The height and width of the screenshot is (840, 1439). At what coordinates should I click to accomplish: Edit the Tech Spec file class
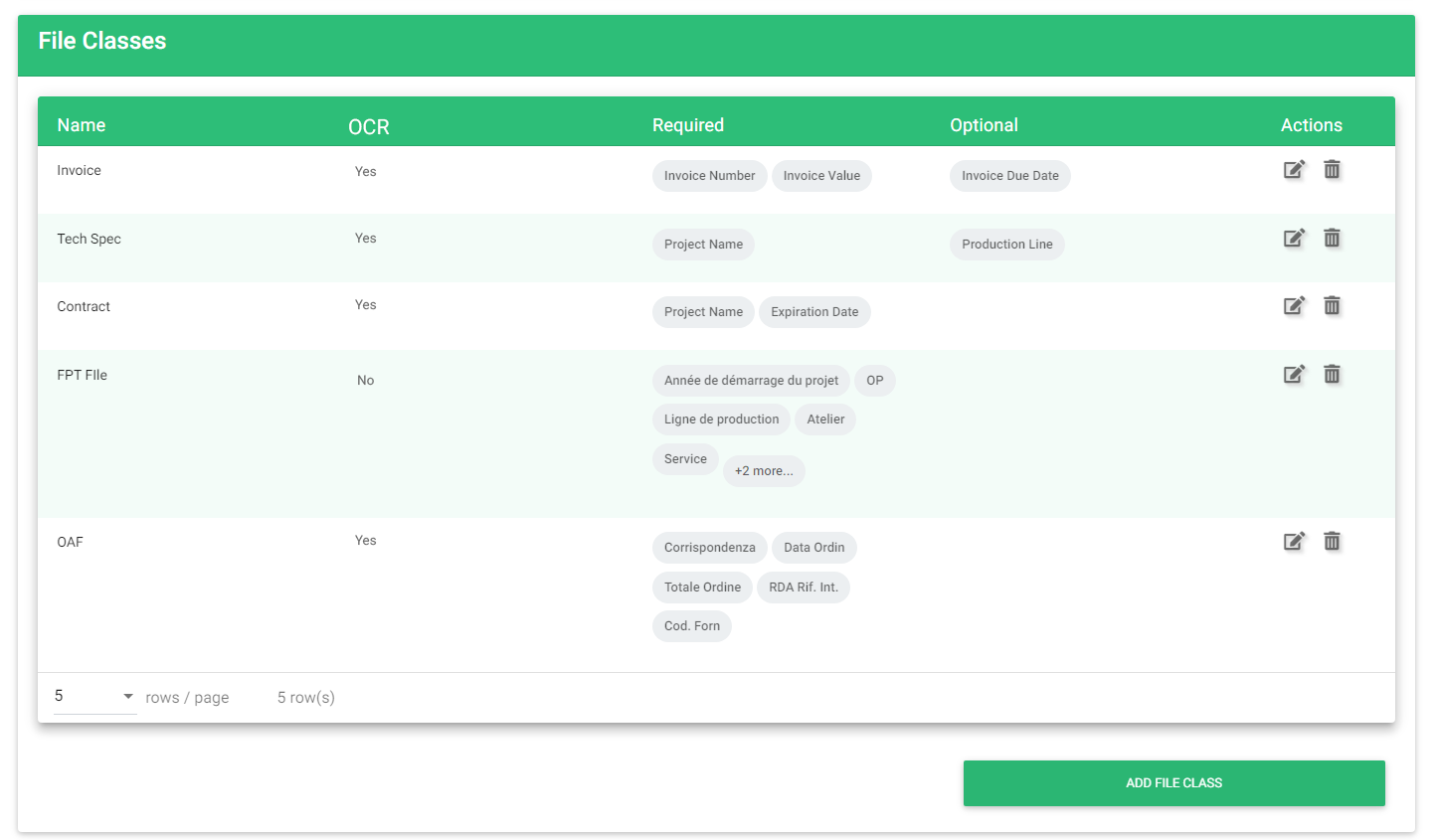tap(1294, 239)
